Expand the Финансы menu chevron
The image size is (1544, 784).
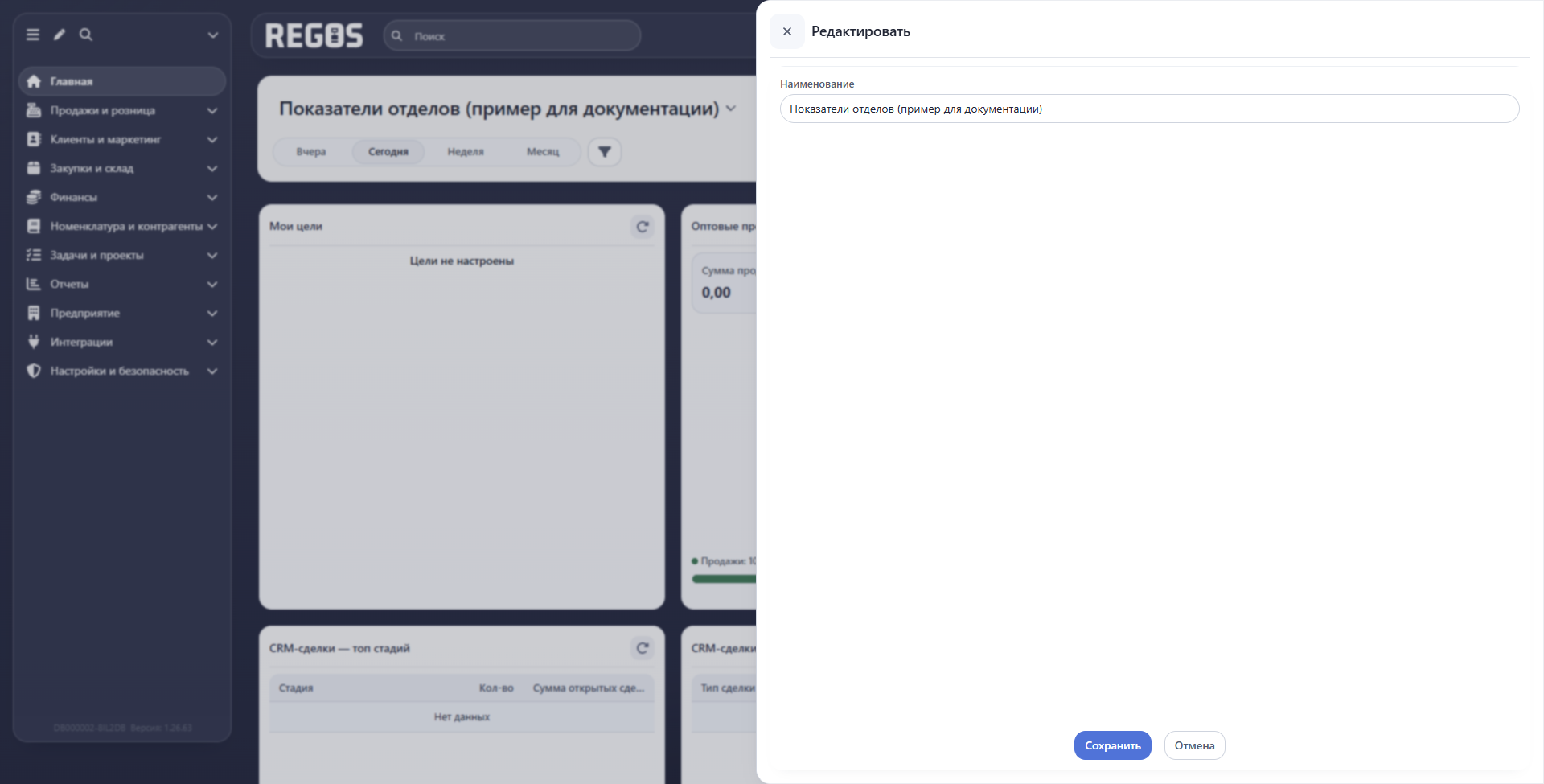click(212, 198)
